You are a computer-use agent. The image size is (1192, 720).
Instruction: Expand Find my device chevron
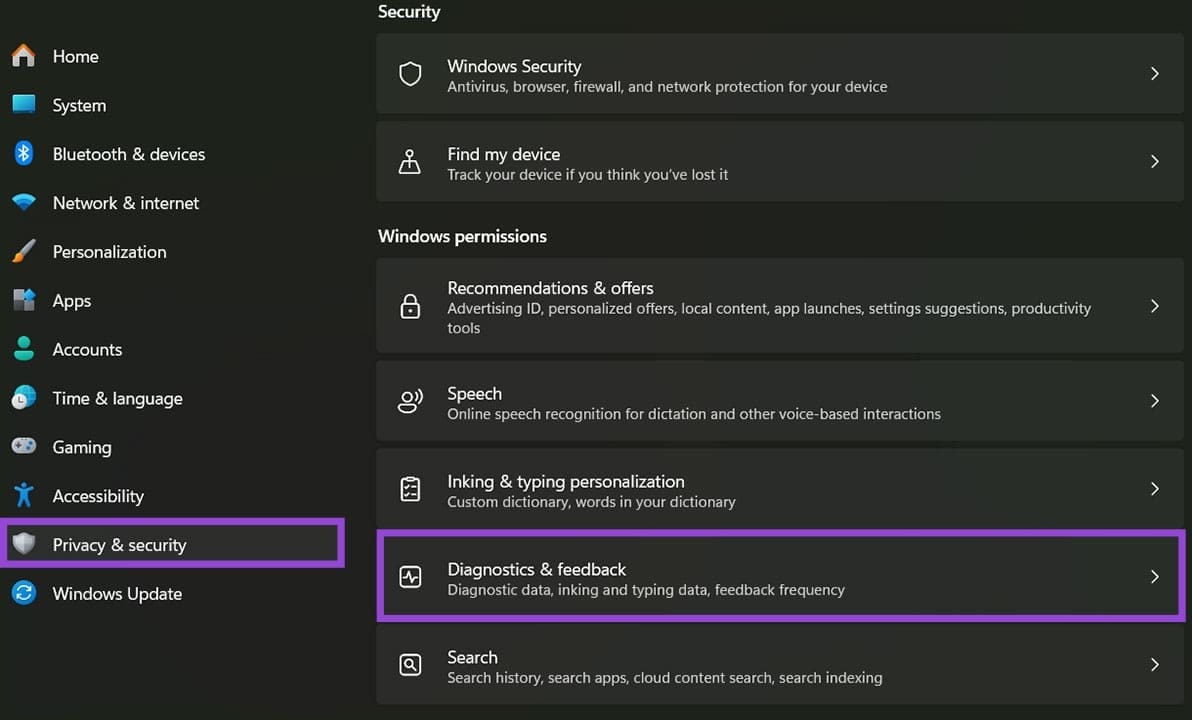pos(1154,162)
